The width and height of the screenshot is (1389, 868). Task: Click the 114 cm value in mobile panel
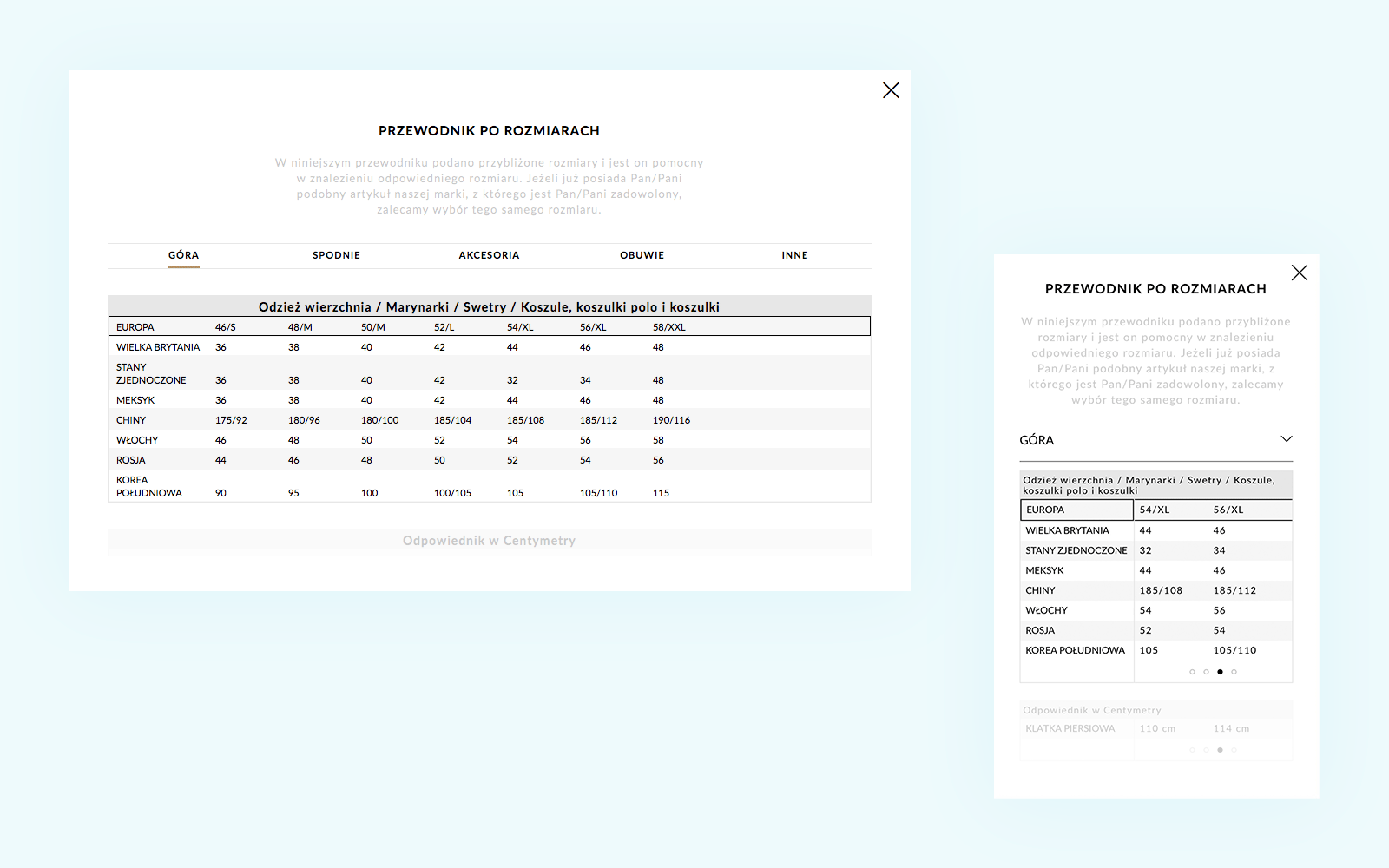[1232, 728]
